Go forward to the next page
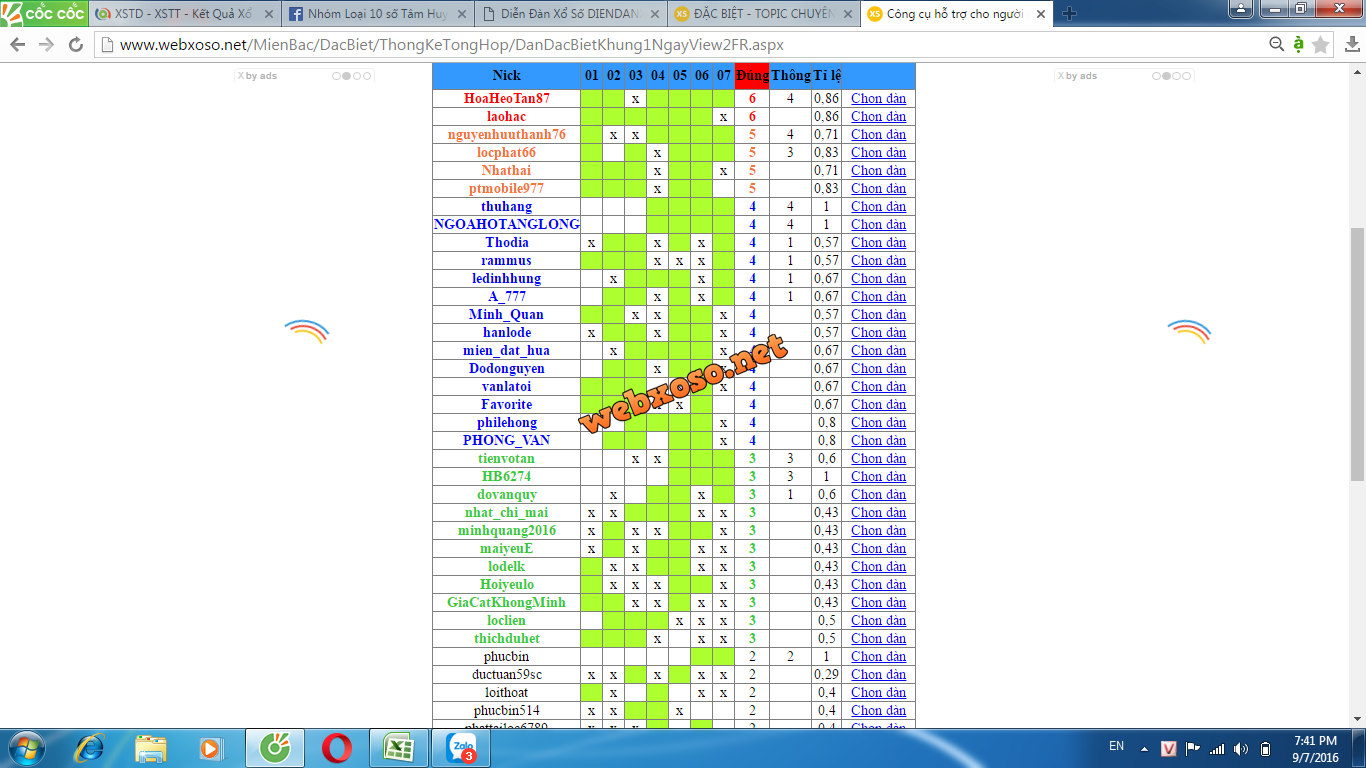 point(46,45)
